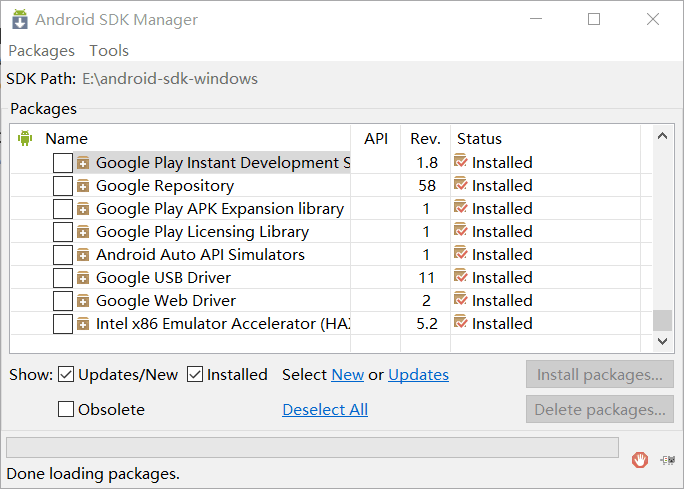Click package icon beside Google Web Driver
Screen dimensions: 684x489
[83, 301]
